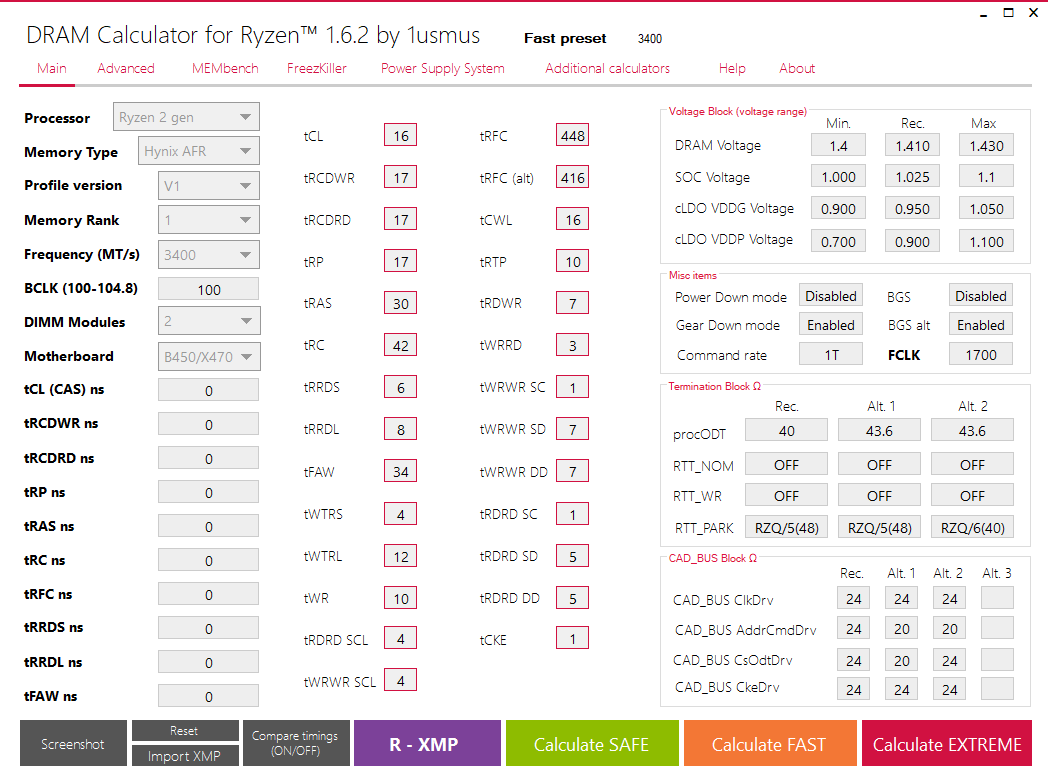Click the R - XMP button
The width and height of the screenshot is (1048, 779).
(426, 744)
